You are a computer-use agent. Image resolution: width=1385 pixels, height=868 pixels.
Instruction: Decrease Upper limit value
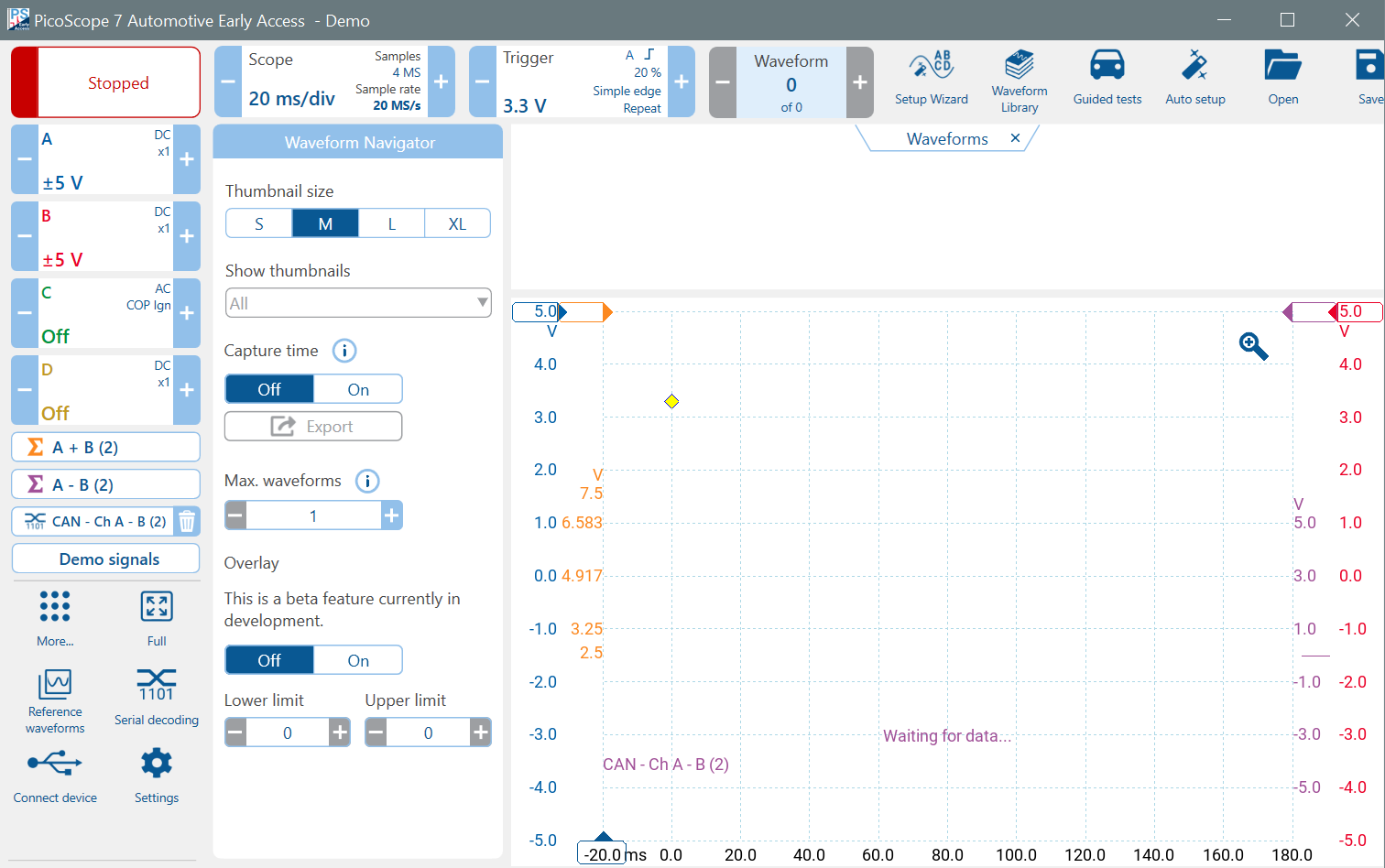pyautogui.click(x=376, y=732)
